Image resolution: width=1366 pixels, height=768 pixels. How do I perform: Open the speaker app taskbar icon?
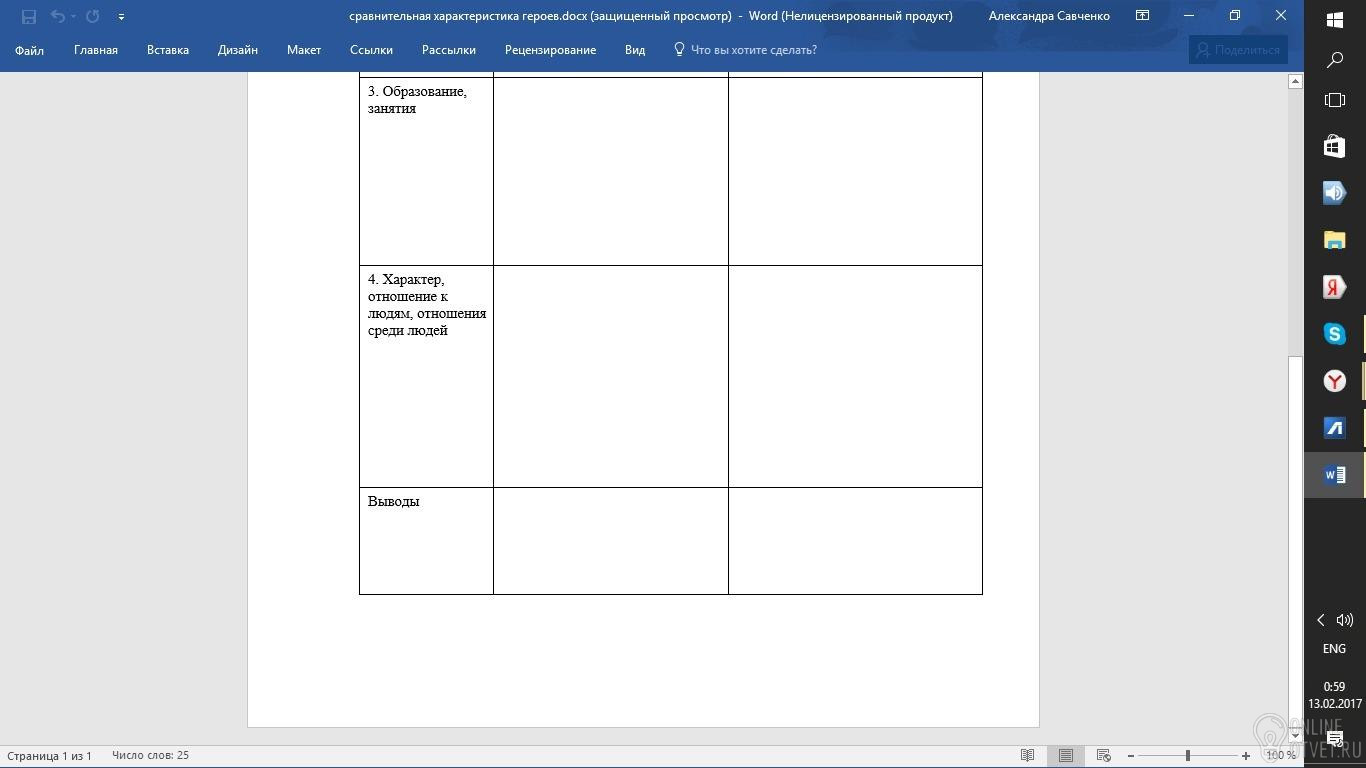(x=1335, y=193)
